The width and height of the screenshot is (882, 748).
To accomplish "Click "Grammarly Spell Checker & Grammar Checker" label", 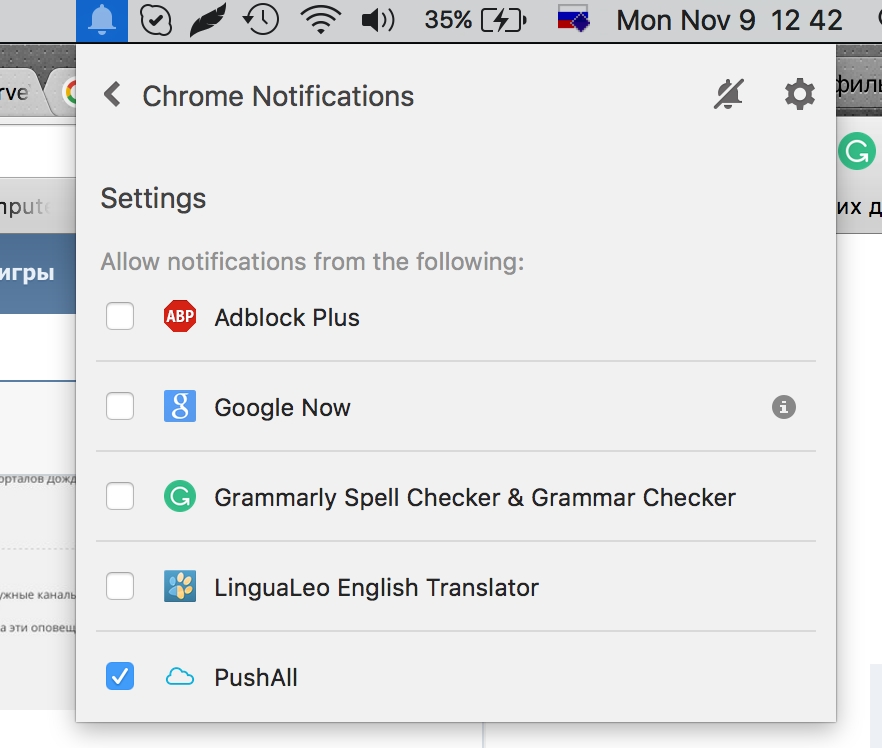I will pos(475,498).
